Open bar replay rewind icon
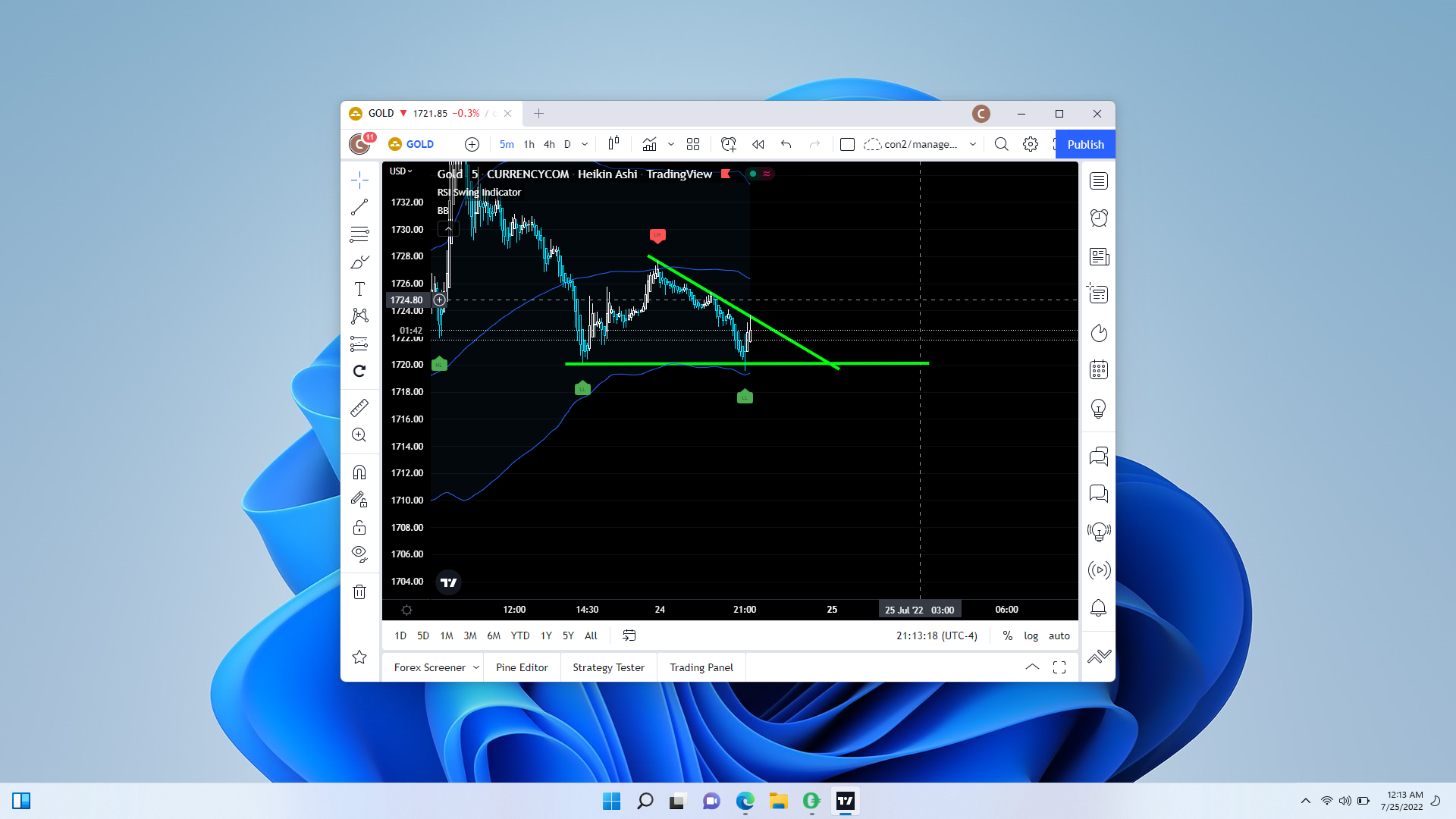Screen dimensions: 1456x819 [x=758, y=144]
